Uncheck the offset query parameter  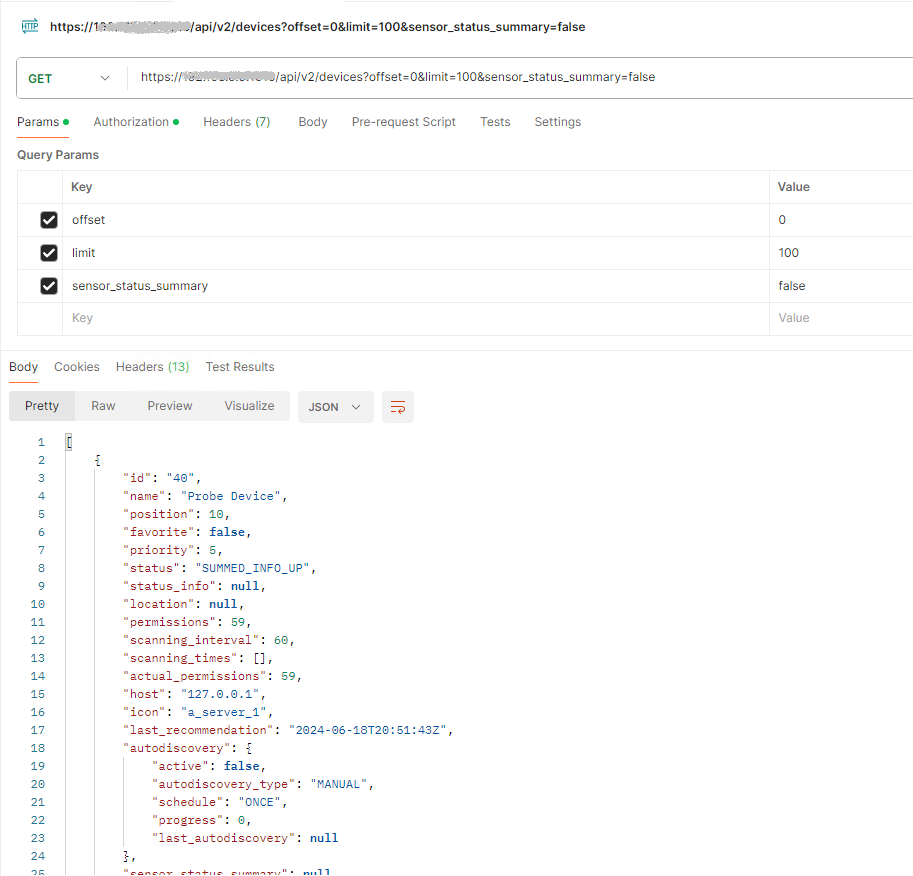(48, 220)
